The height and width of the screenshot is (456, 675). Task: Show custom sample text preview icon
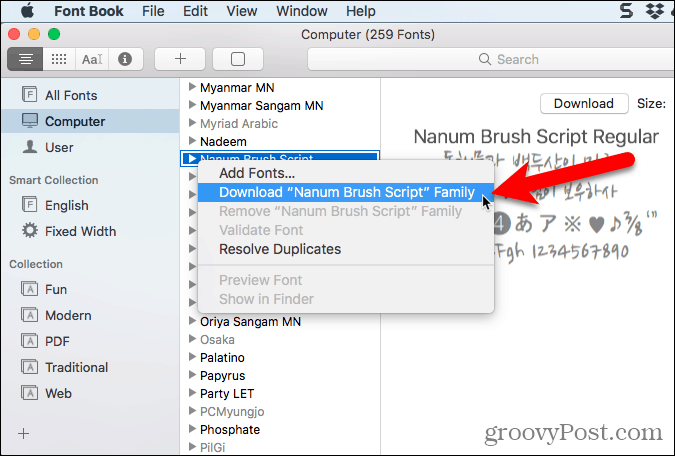point(92,59)
